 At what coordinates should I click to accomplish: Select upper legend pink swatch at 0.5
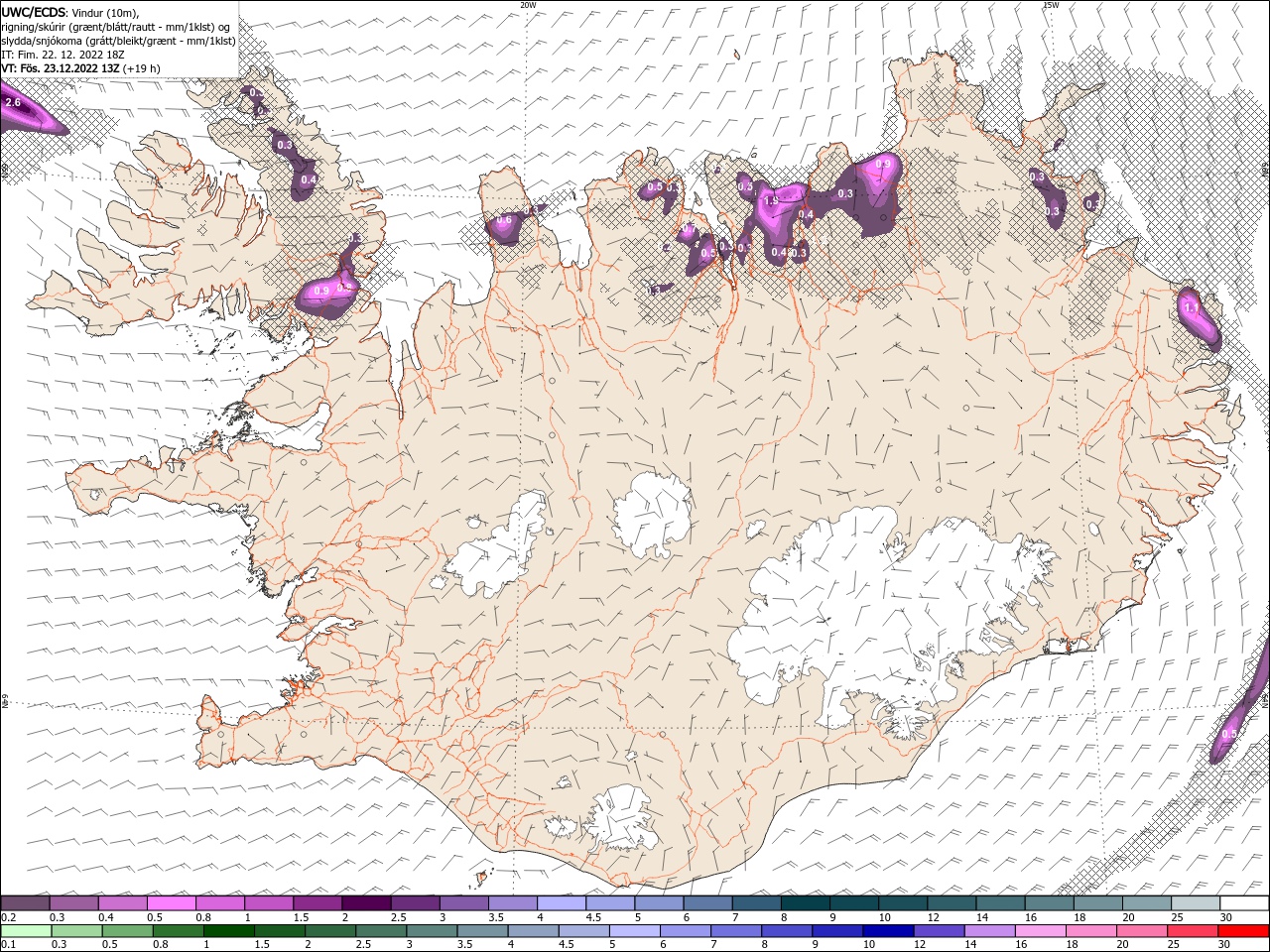[171, 903]
